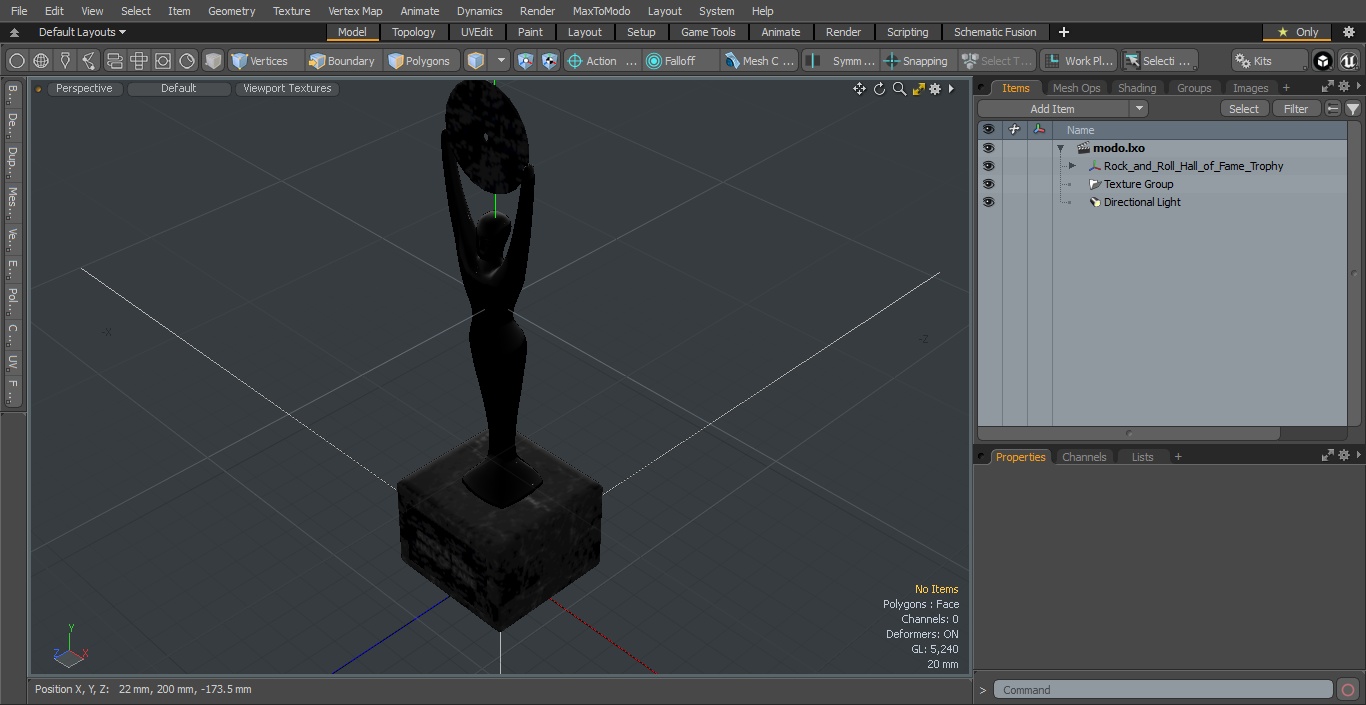The image size is (1366, 705).
Task: Click the Items selection cube icon
Action: pyautogui.click(x=476, y=61)
